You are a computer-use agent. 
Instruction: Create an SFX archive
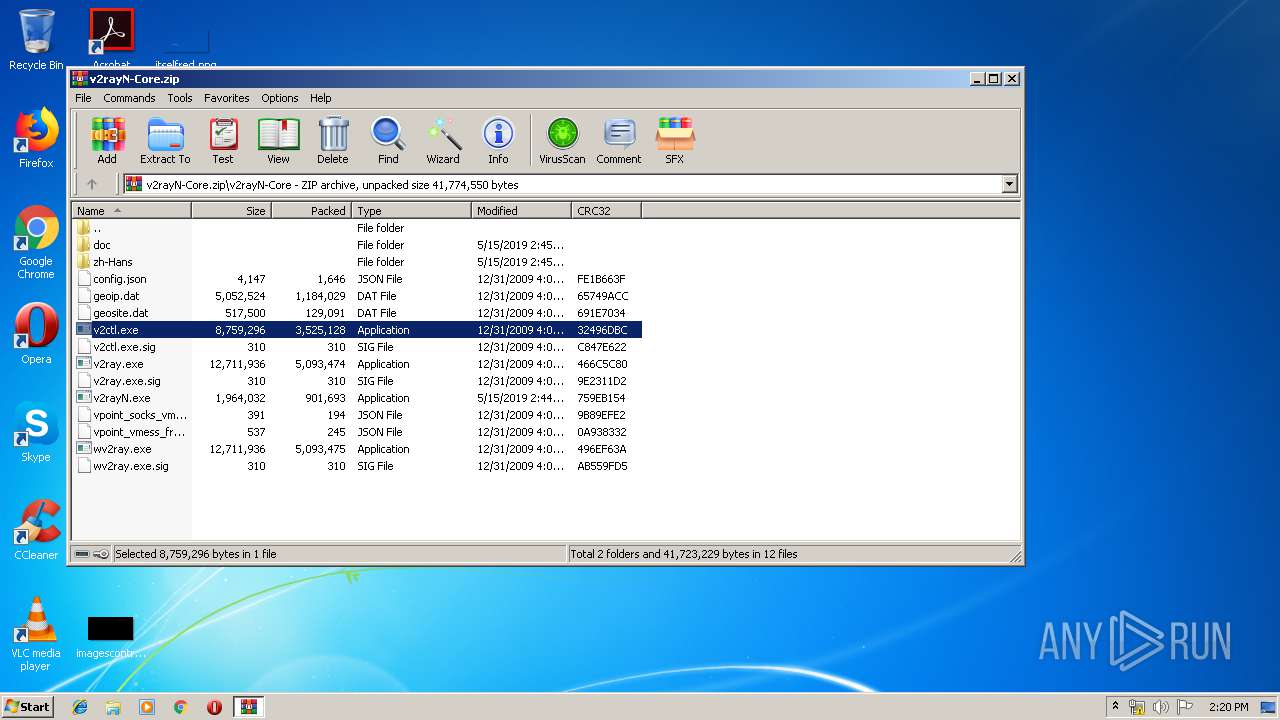[x=675, y=140]
